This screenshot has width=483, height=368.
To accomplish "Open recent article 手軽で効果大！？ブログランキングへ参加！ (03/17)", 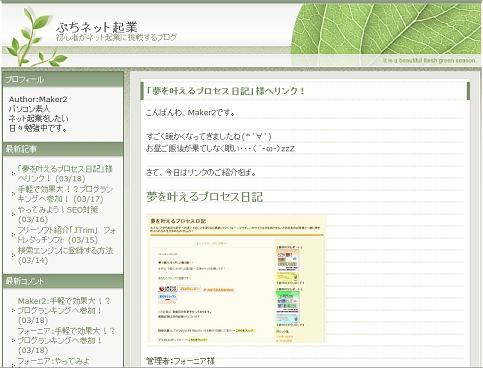I will (65, 194).
